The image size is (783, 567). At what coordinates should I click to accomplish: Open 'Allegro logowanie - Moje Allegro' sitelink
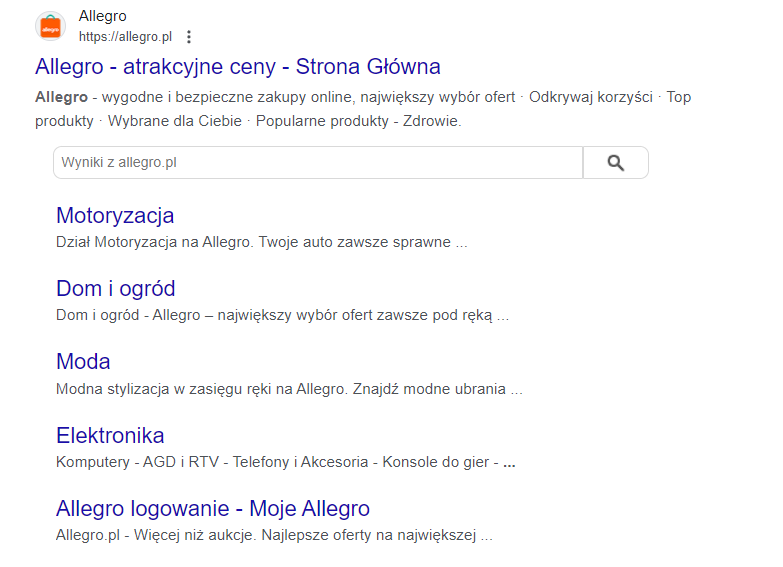click(213, 509)
